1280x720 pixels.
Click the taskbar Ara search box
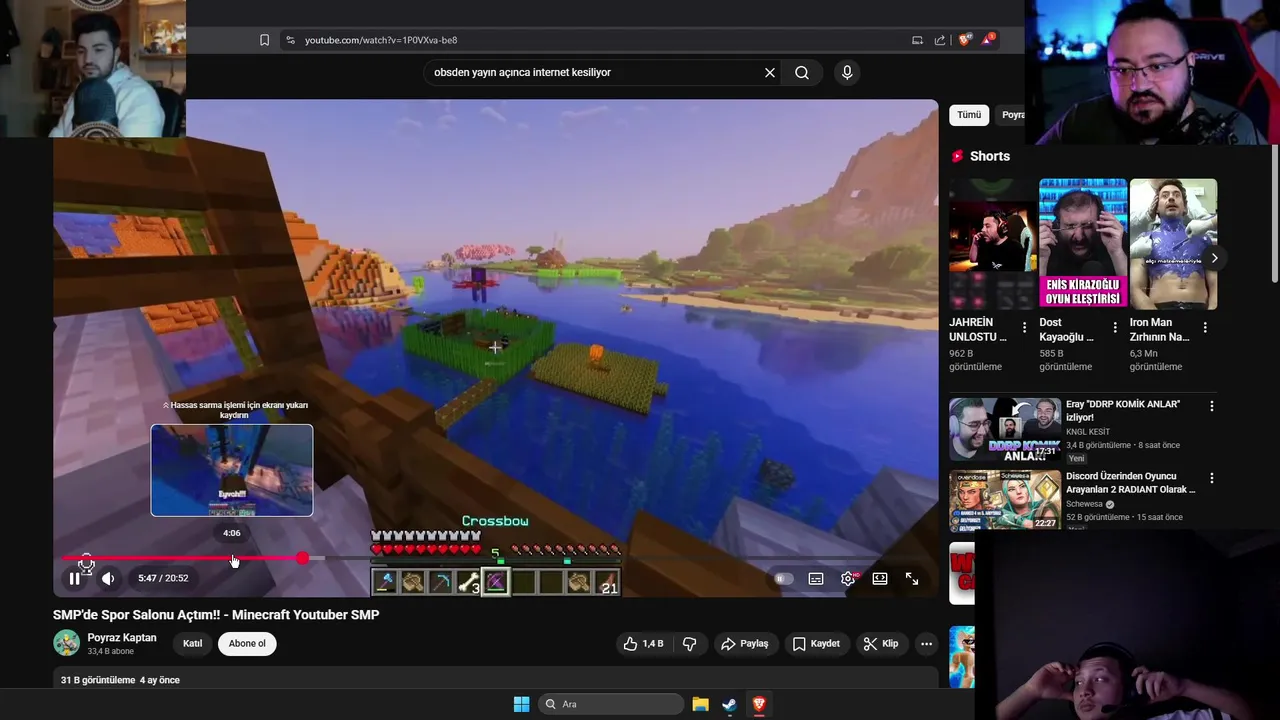click(x=611, y=704)
